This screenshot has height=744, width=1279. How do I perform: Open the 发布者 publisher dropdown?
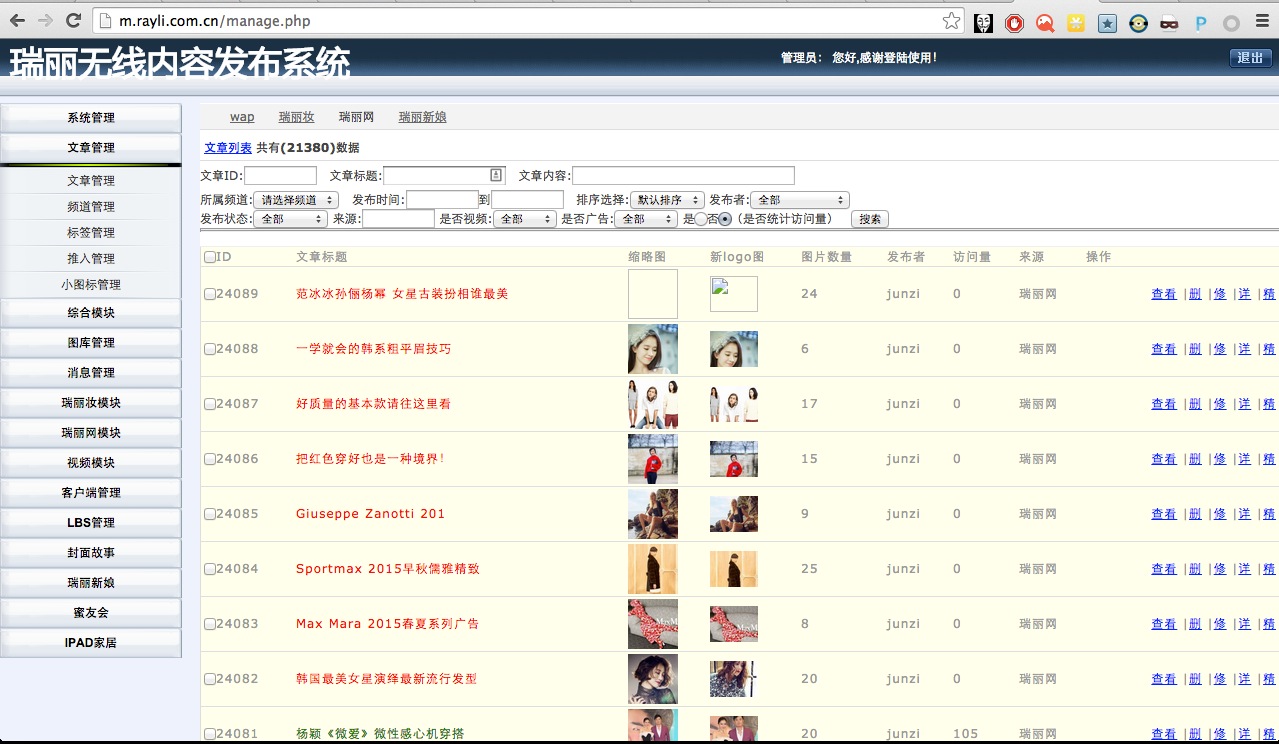coord(799,200)
